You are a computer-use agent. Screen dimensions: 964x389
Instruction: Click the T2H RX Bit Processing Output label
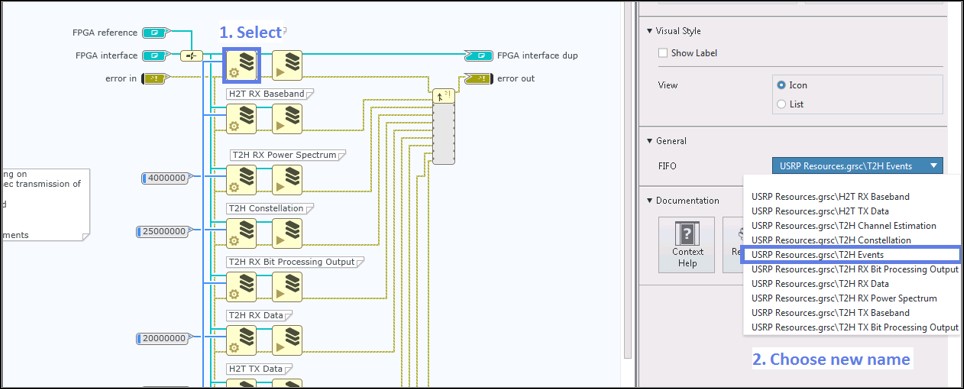click(296, 262)
